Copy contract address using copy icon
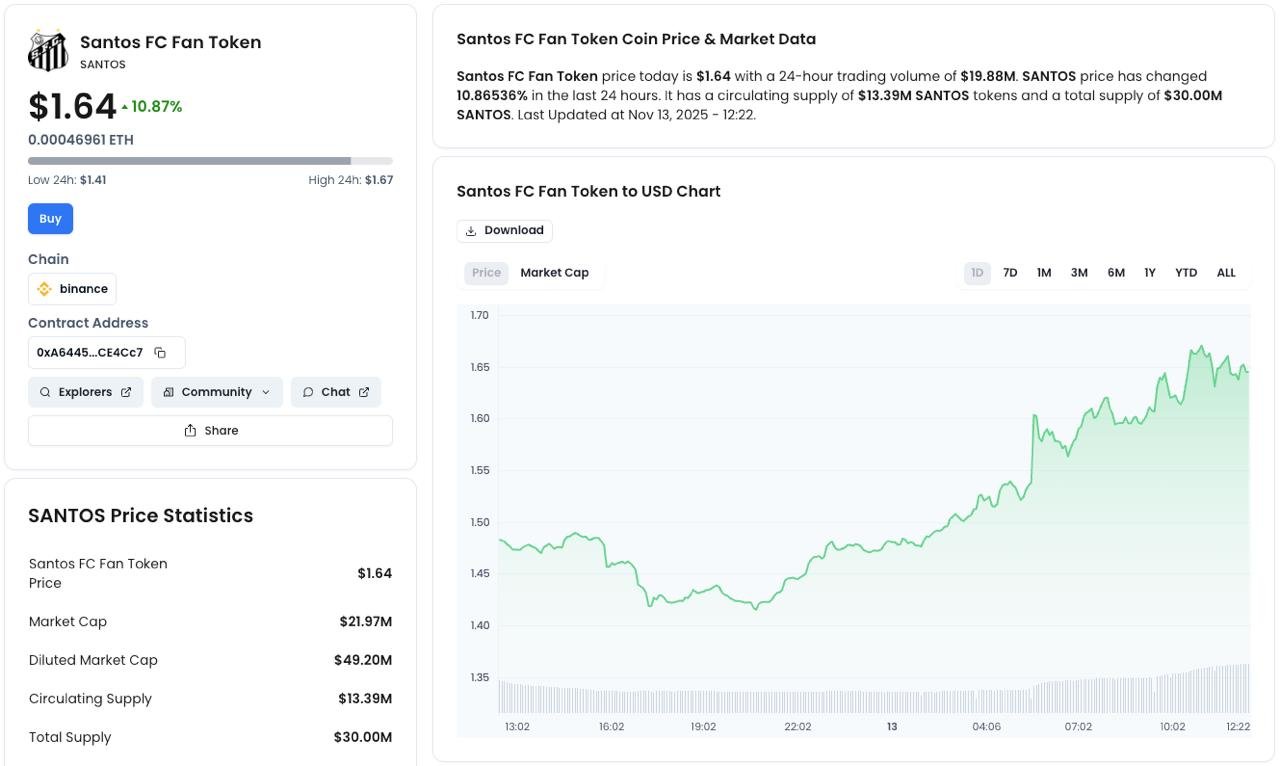 (x=160, y=353)
